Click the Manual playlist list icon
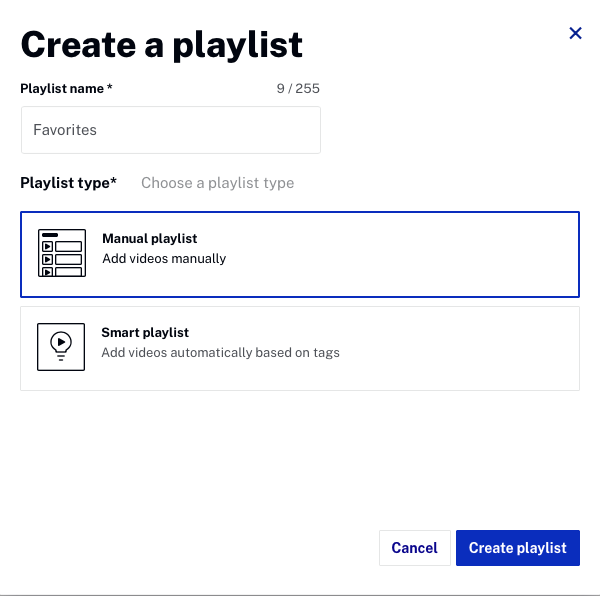 coord(61,253)
